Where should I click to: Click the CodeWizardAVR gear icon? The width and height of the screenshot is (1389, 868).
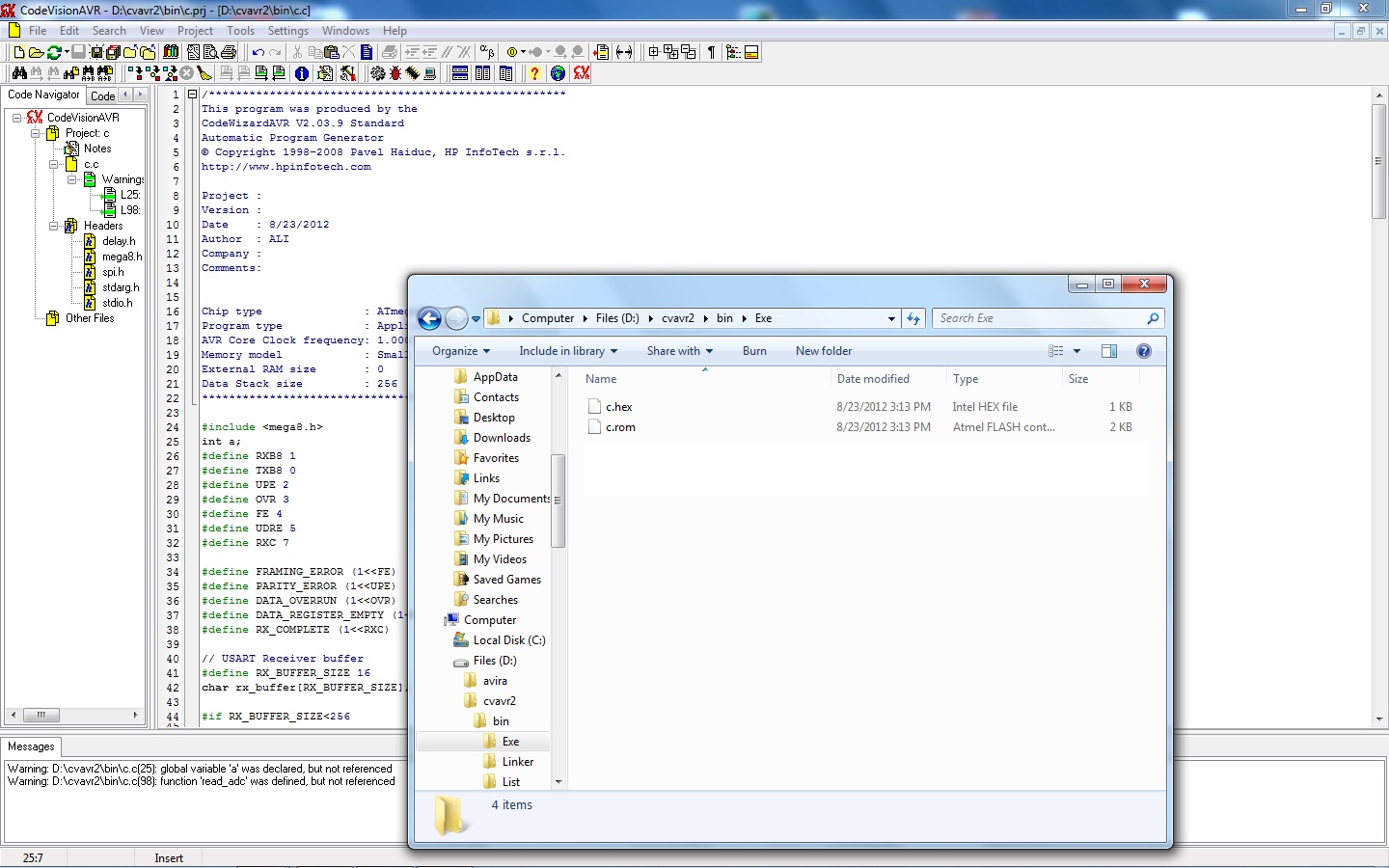point(377,73)
